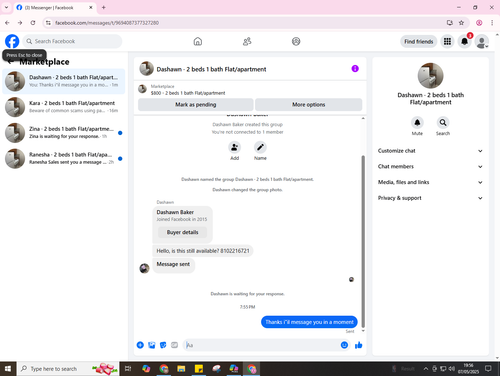
Task: Reload the page in browser
Action: (x=33, y=23)
